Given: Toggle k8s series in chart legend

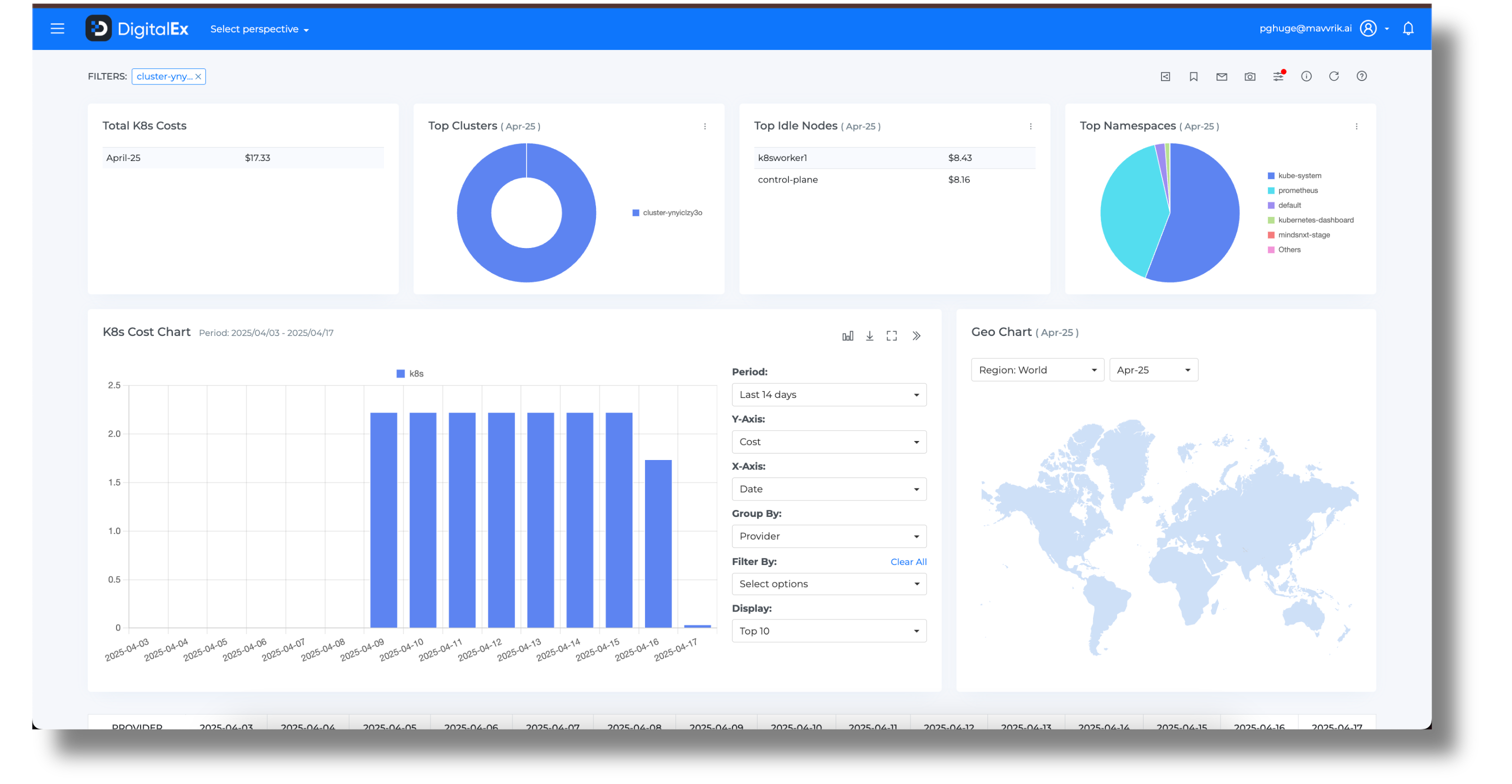Looking at the screenshot, I should [x=410, y=374].
